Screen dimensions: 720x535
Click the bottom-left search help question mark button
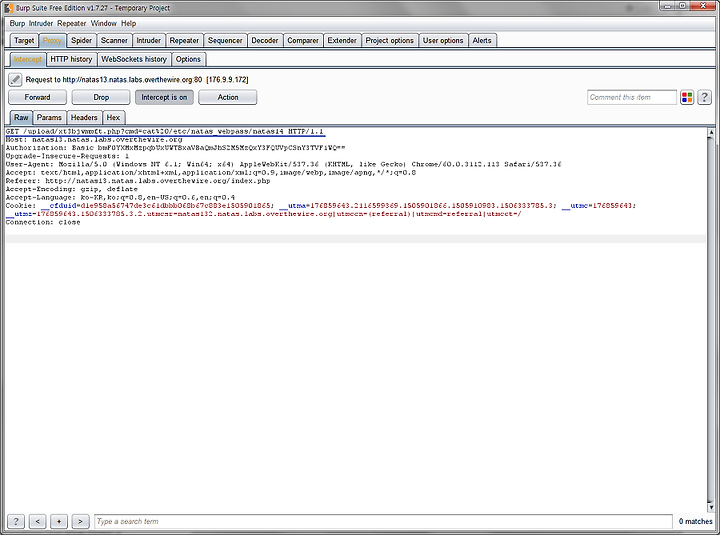pyautogui.click(x=16, y=521)
